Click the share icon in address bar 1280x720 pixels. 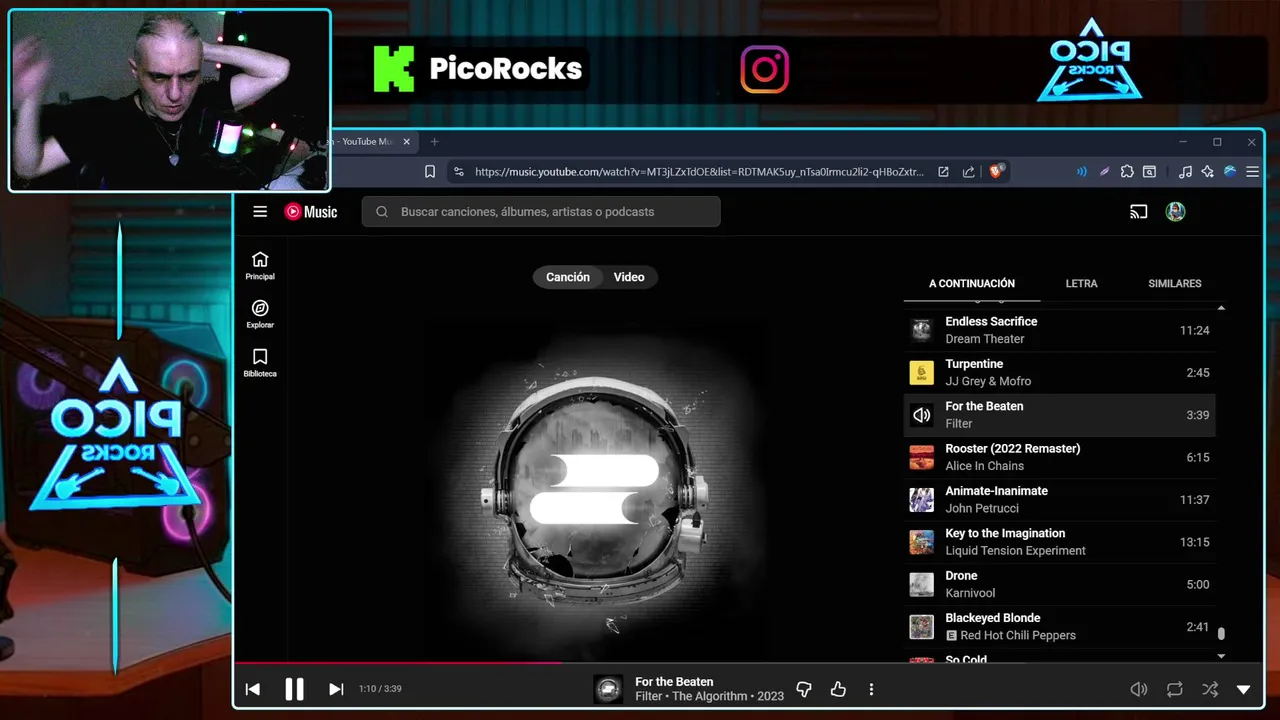968,172
